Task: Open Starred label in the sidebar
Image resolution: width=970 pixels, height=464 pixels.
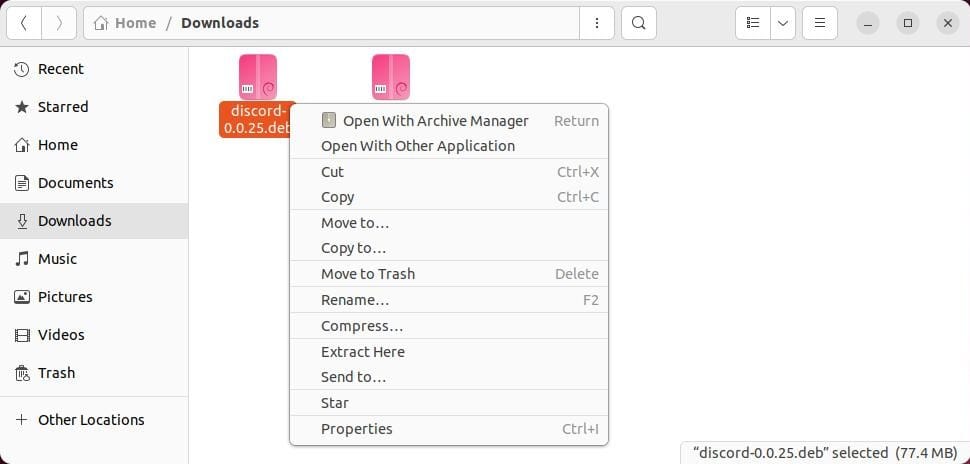Action: 63,107
